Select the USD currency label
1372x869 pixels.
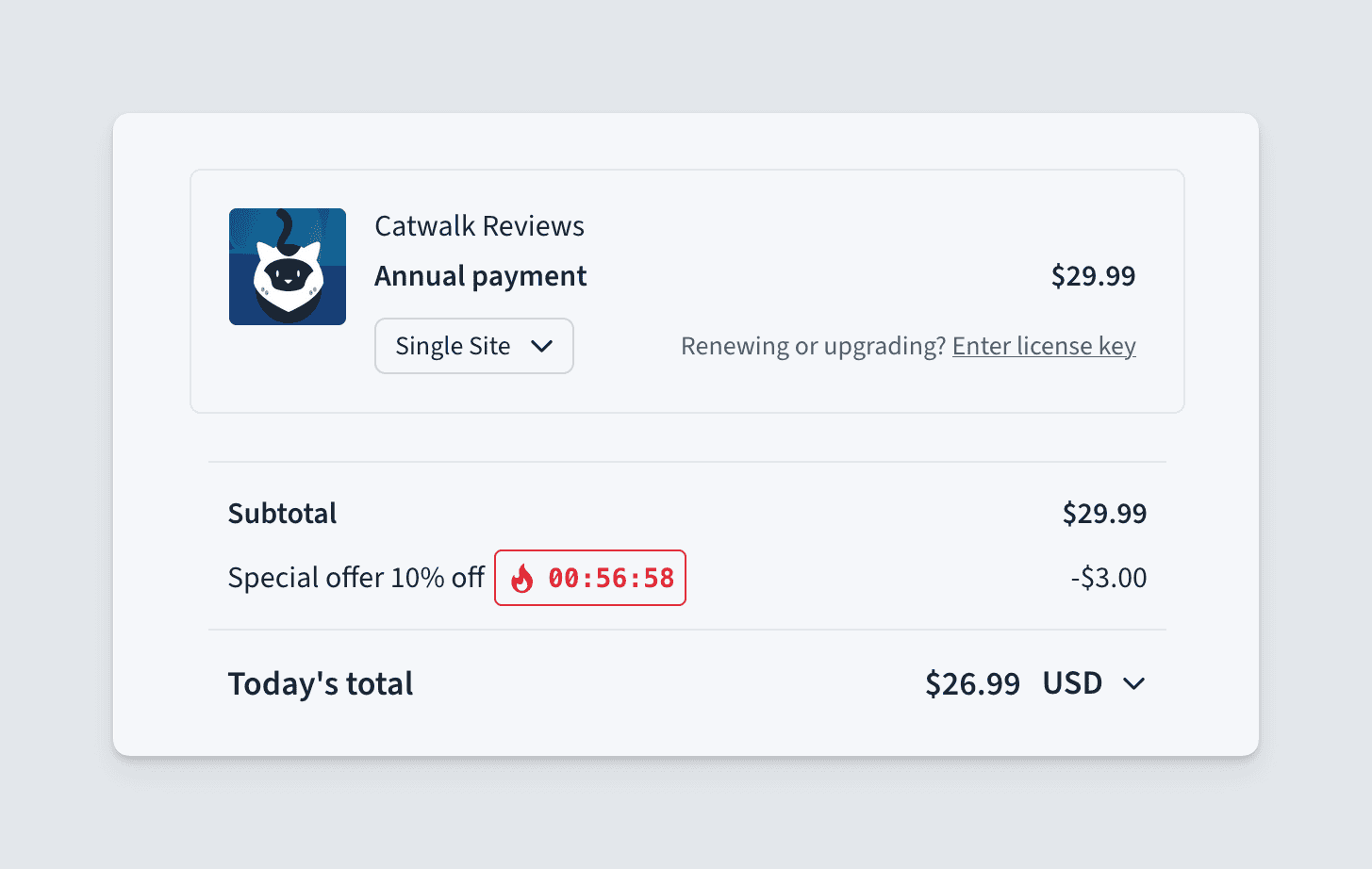[1072, 683]
